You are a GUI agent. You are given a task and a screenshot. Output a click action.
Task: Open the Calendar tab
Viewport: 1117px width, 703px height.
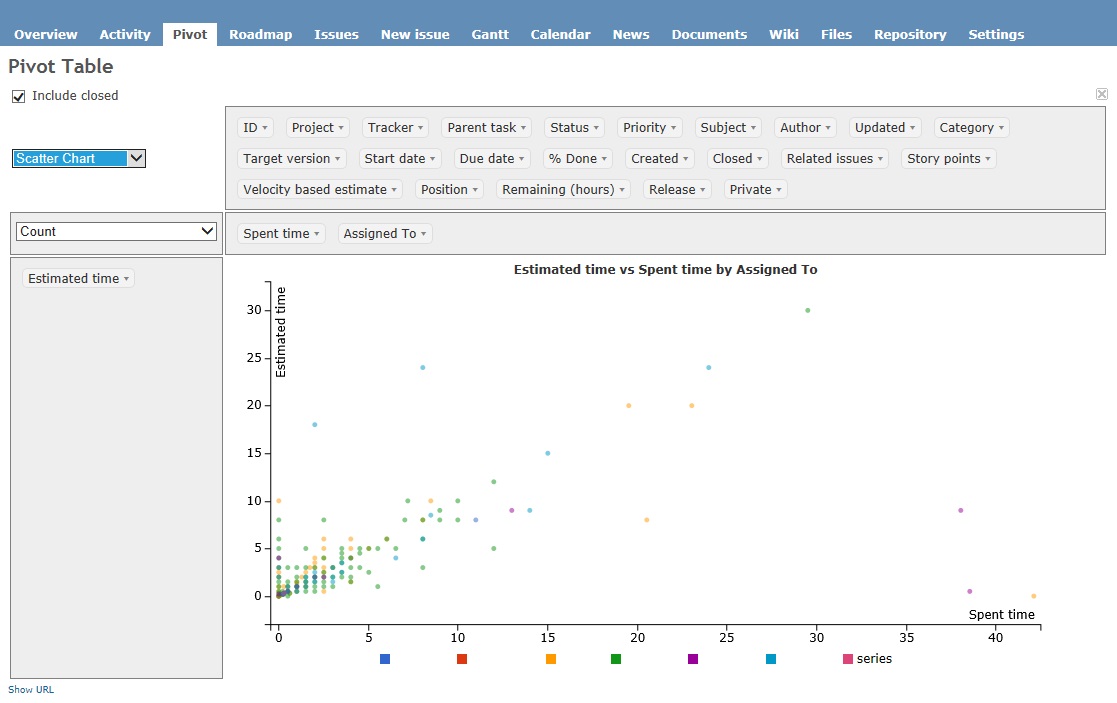560,34
